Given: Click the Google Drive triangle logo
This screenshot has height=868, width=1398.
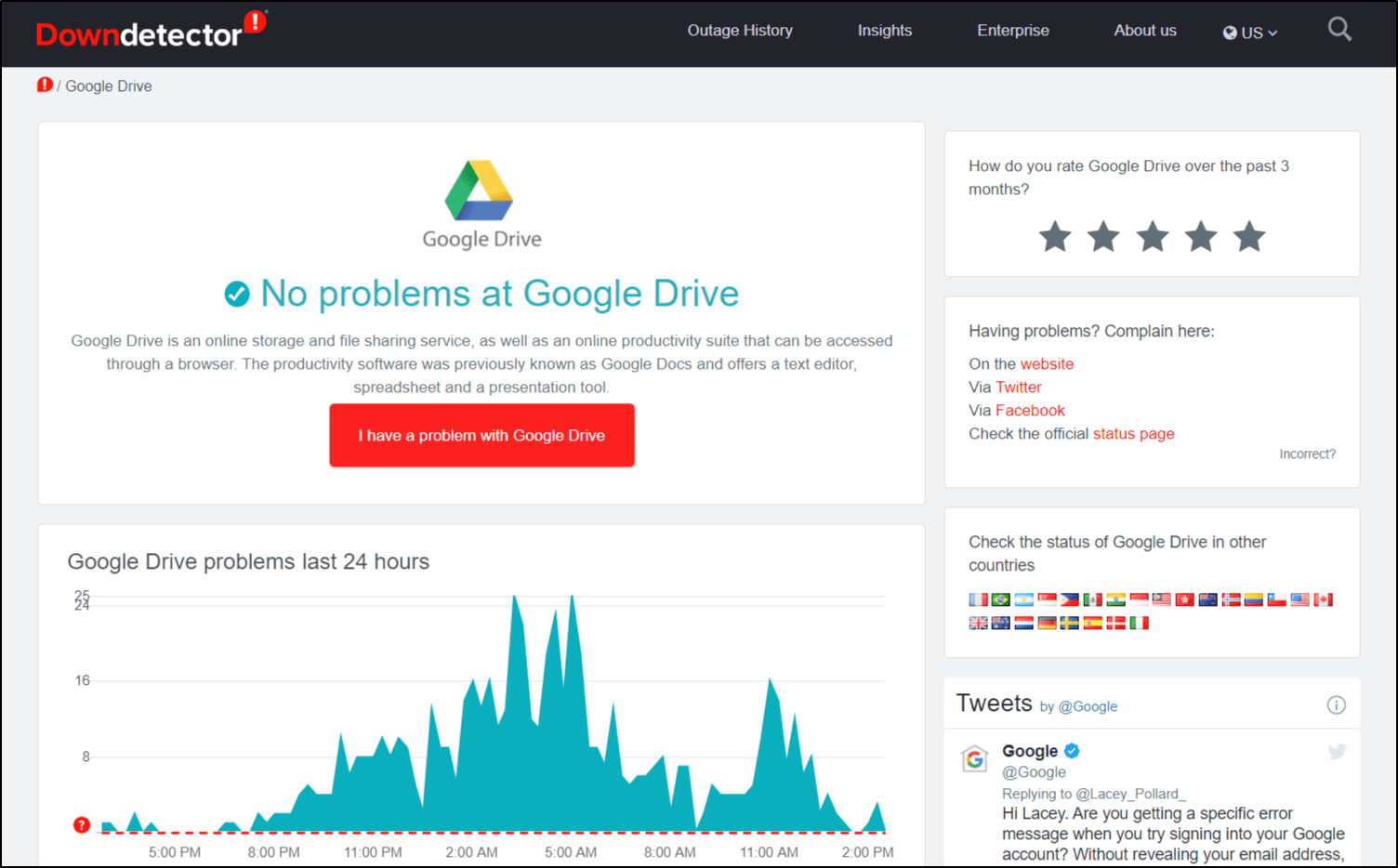Looking at the screenshot, I should tap(480, 190).
